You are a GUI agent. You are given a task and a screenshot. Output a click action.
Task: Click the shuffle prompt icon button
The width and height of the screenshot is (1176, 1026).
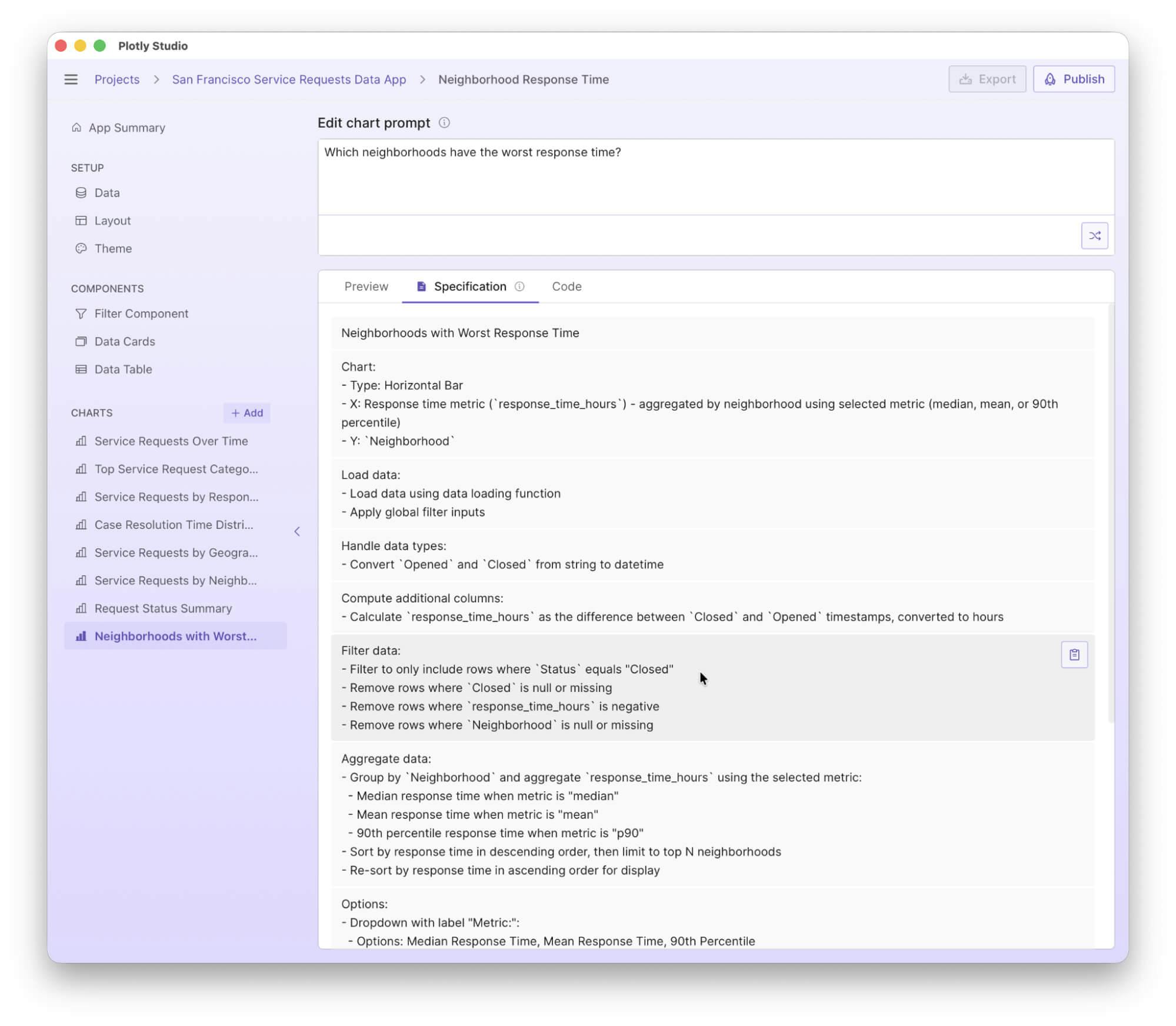1094,235
